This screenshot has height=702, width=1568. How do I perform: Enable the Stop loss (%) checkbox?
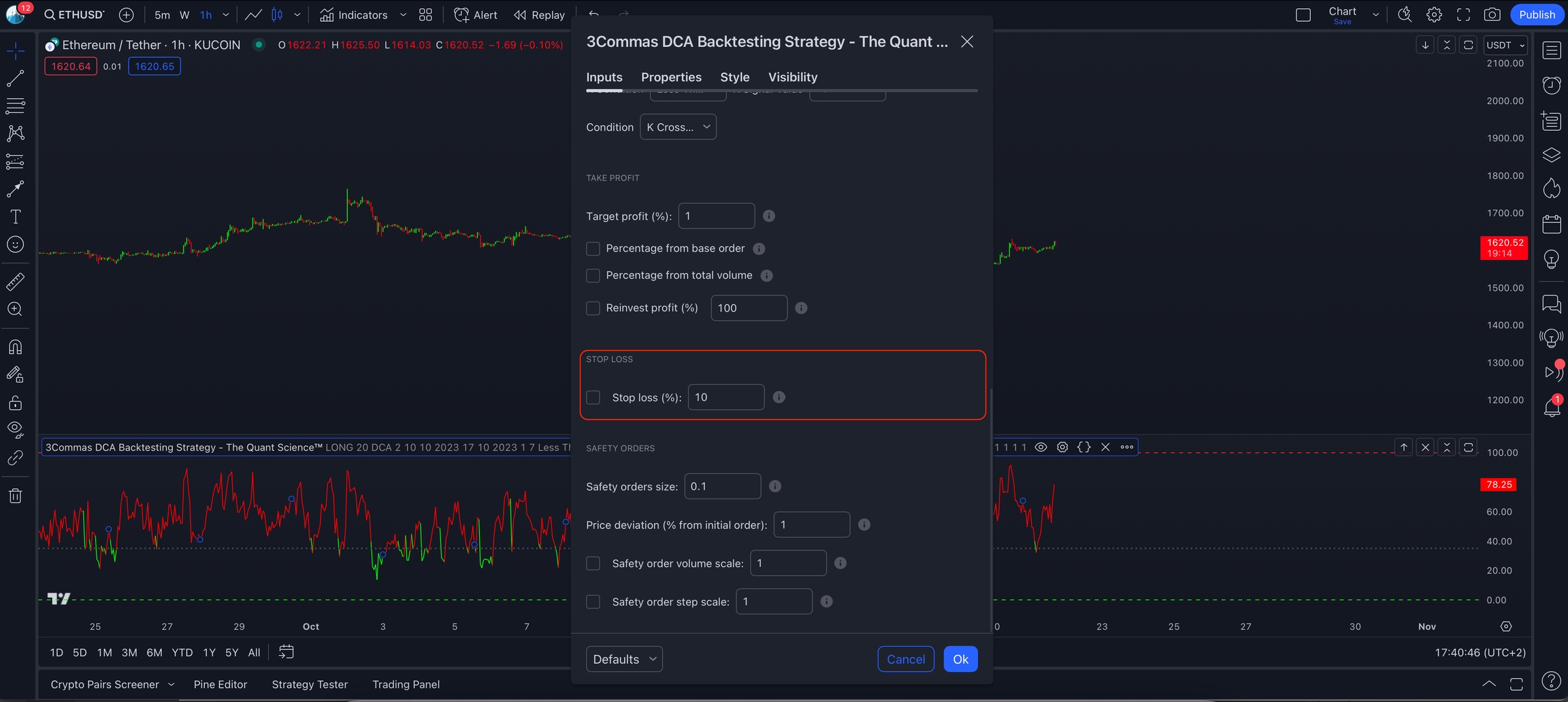click(593, 398)
